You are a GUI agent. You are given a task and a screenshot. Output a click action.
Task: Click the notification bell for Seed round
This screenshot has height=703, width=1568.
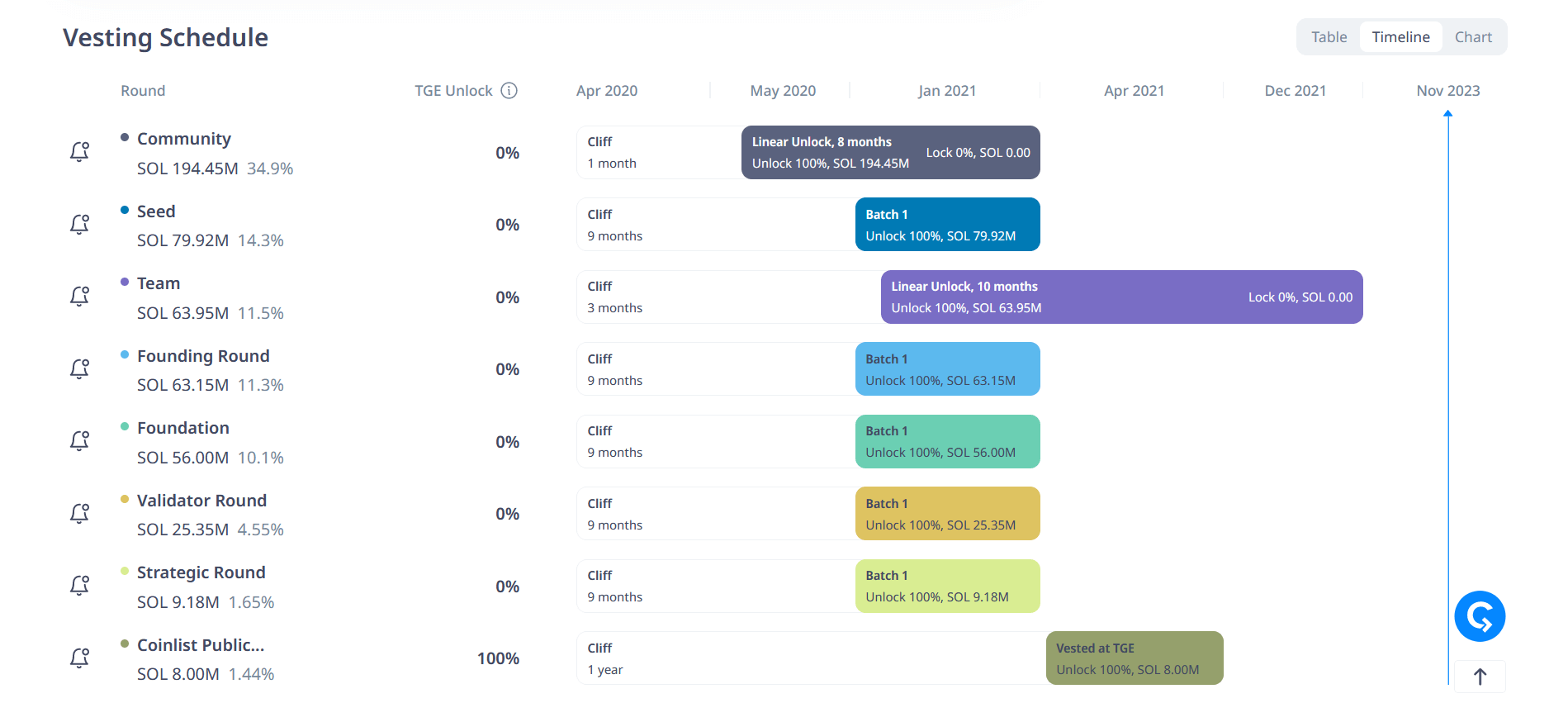tap(78, 224)
